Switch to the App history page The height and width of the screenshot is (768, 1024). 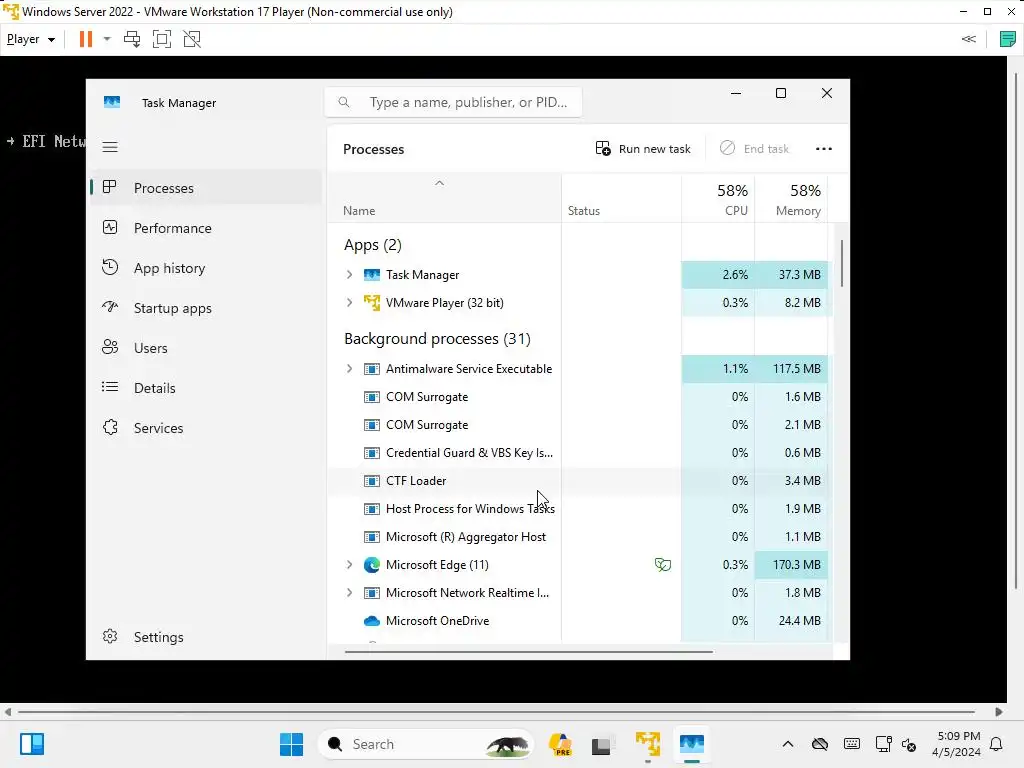(x=206, y=268)
